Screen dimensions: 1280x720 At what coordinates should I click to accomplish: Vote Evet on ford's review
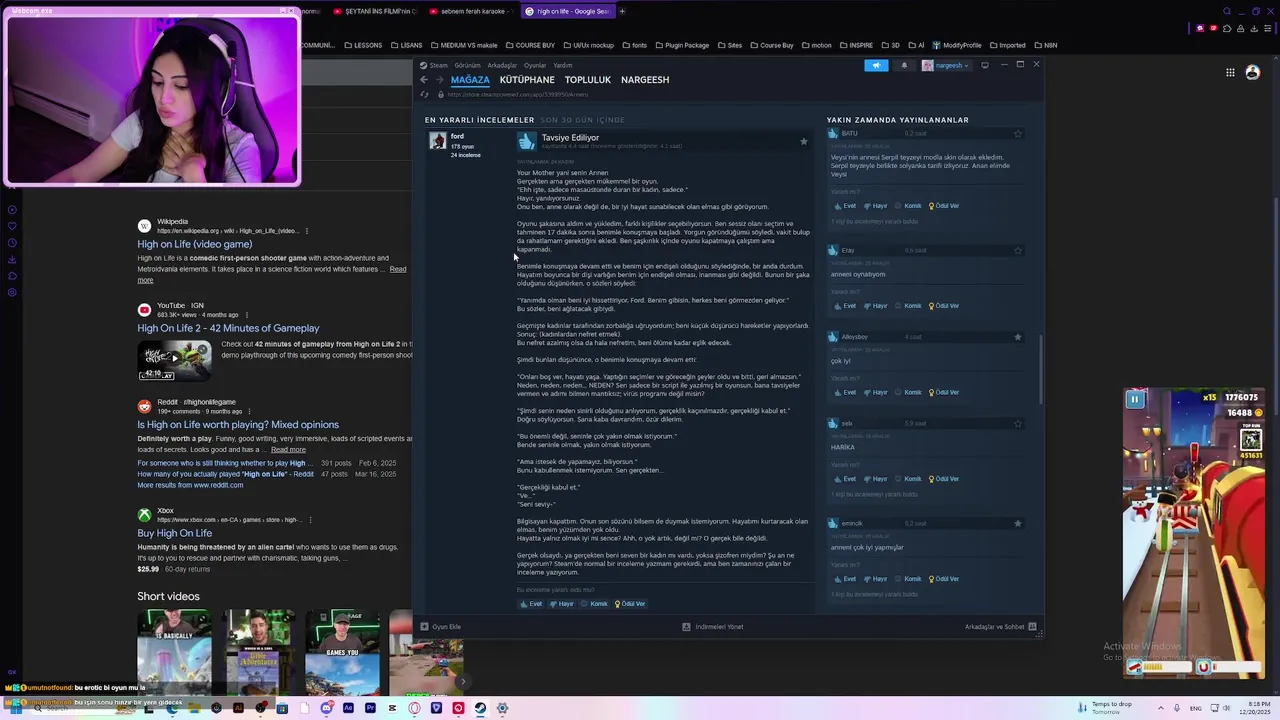point(531,604)
